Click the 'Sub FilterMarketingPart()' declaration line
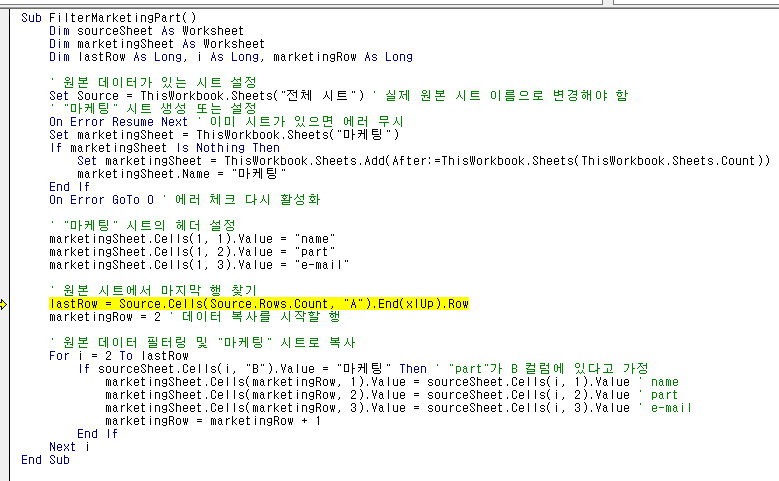 (x=109, y=18)
